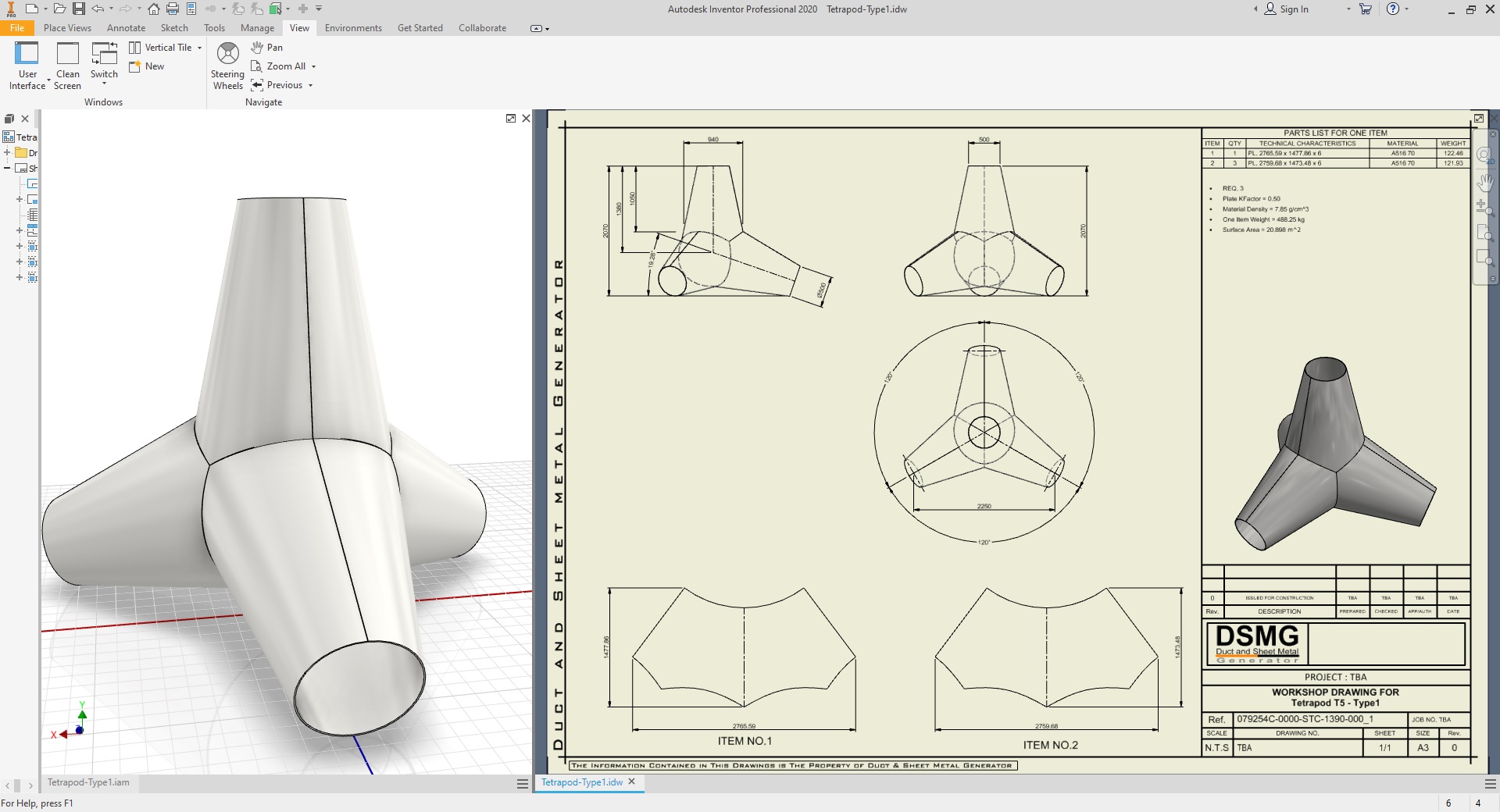Open the Annotate ribbon tab
The width and height of the screenshot is (1500, 812).
(x=126, y=28)
